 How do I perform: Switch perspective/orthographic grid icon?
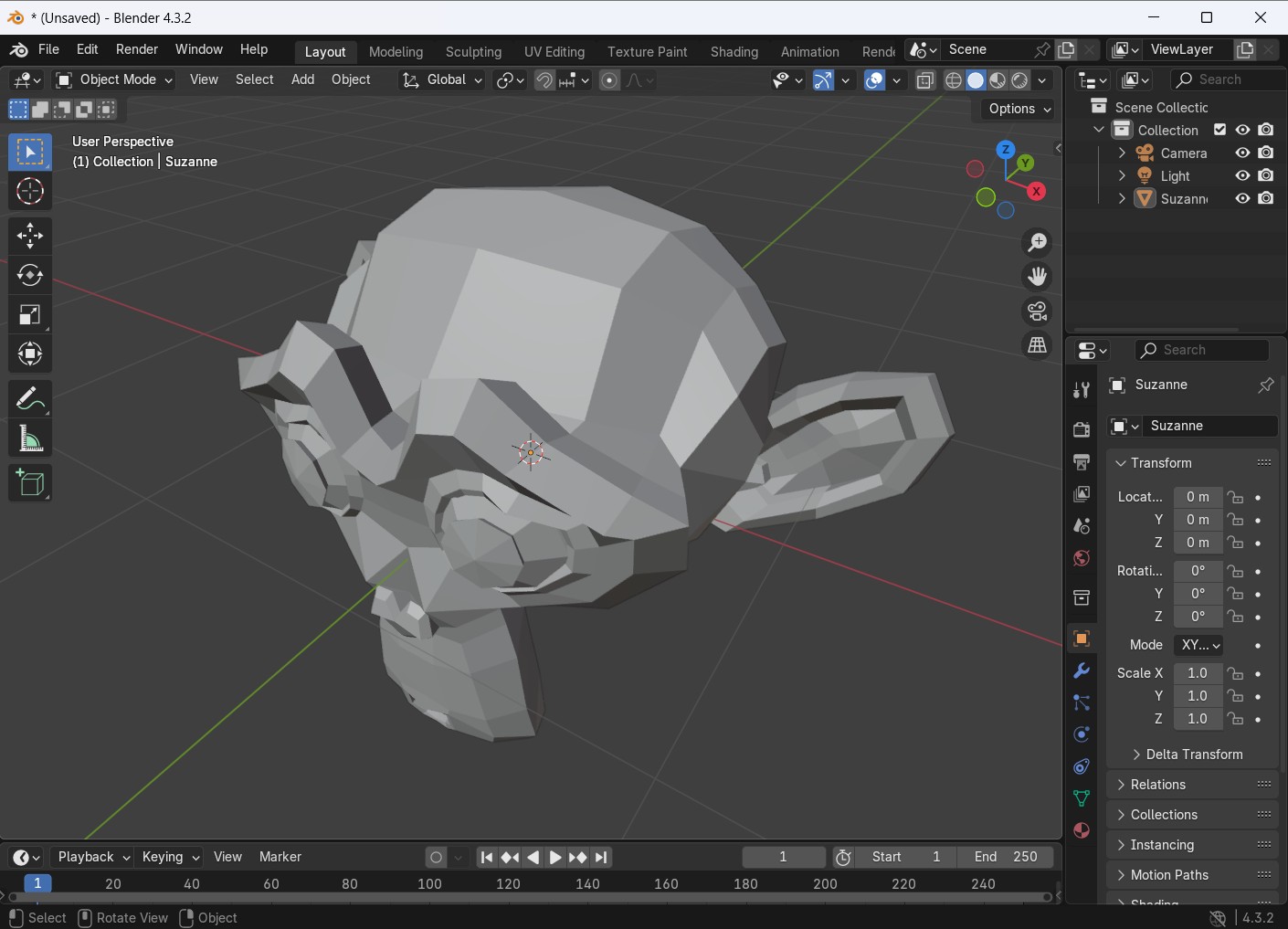point(1038,346)
